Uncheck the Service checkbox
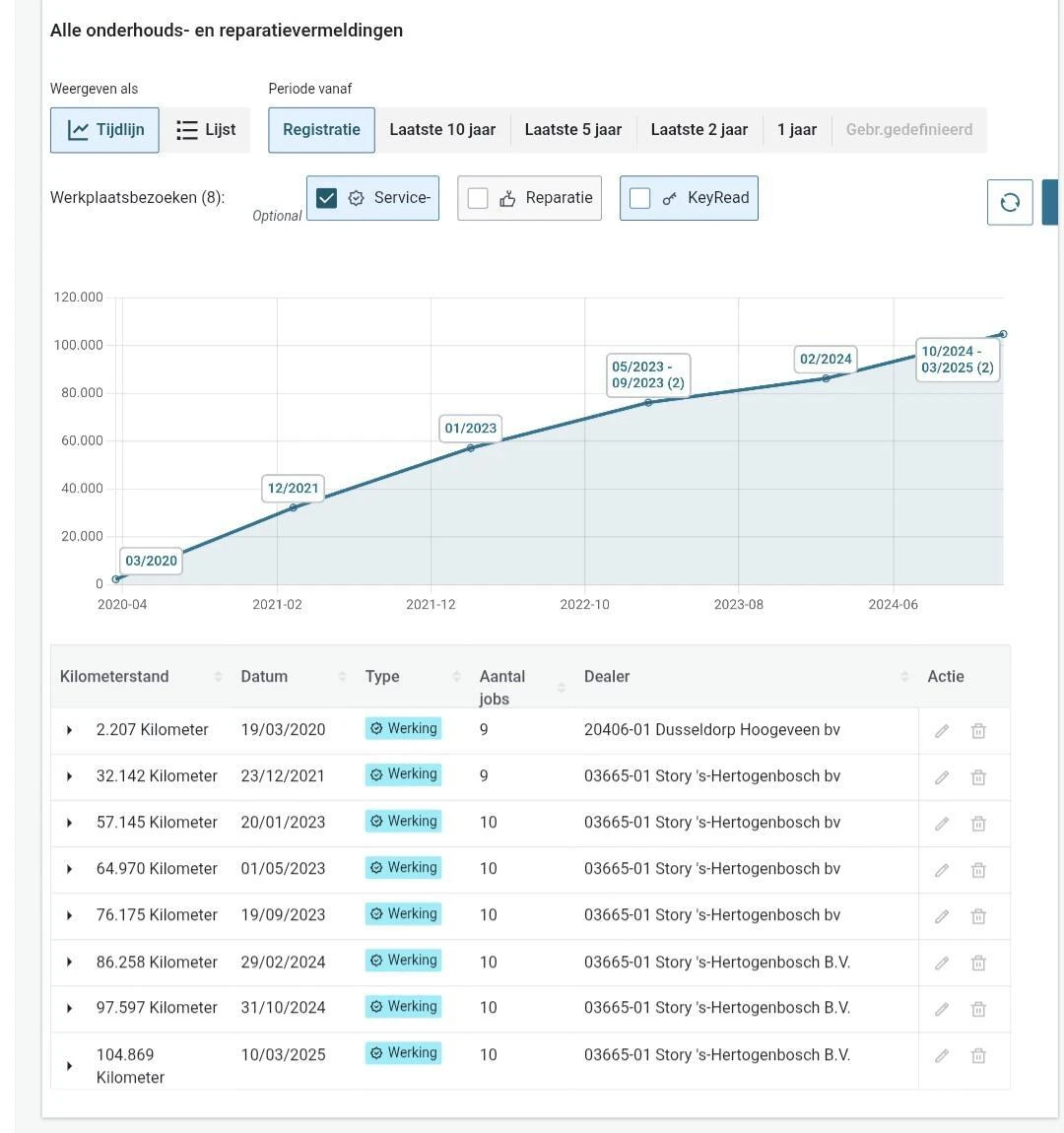Viewport: 1064px width, 1133px height. coord(326,198)
